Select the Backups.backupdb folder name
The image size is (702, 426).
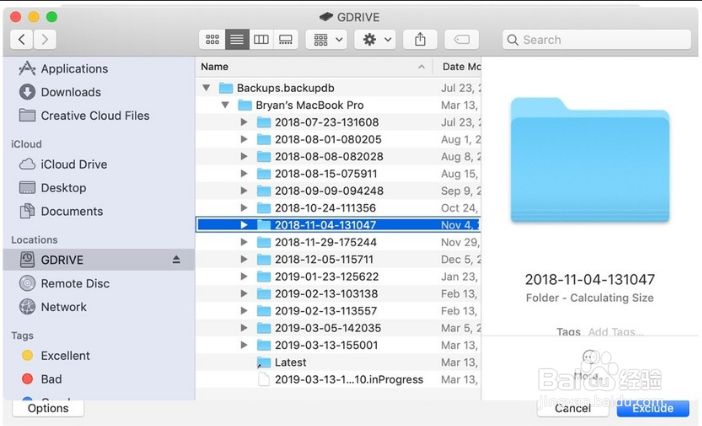(x=286, y=88)
